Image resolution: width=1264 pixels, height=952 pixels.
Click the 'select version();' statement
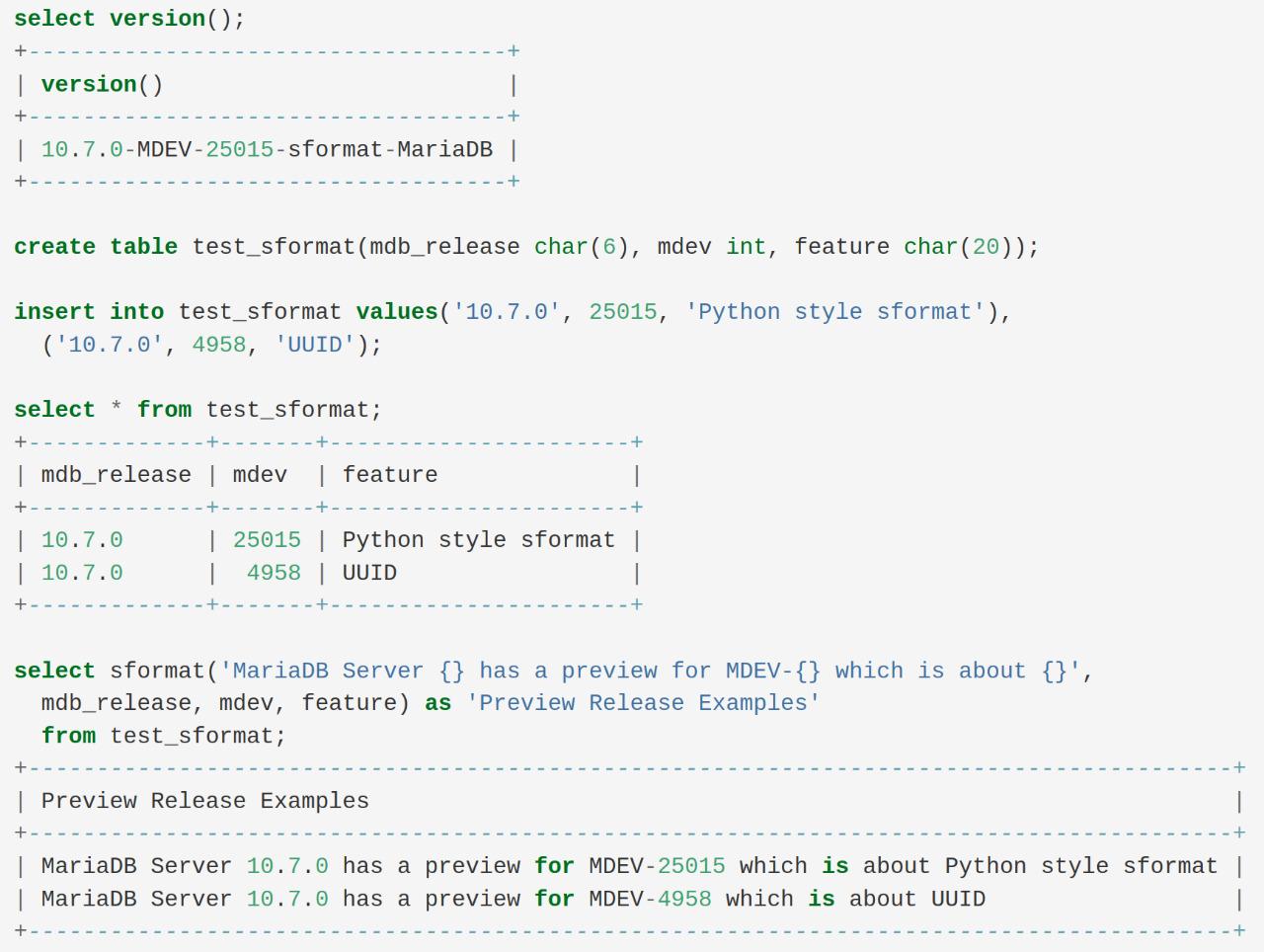point(129,19)
